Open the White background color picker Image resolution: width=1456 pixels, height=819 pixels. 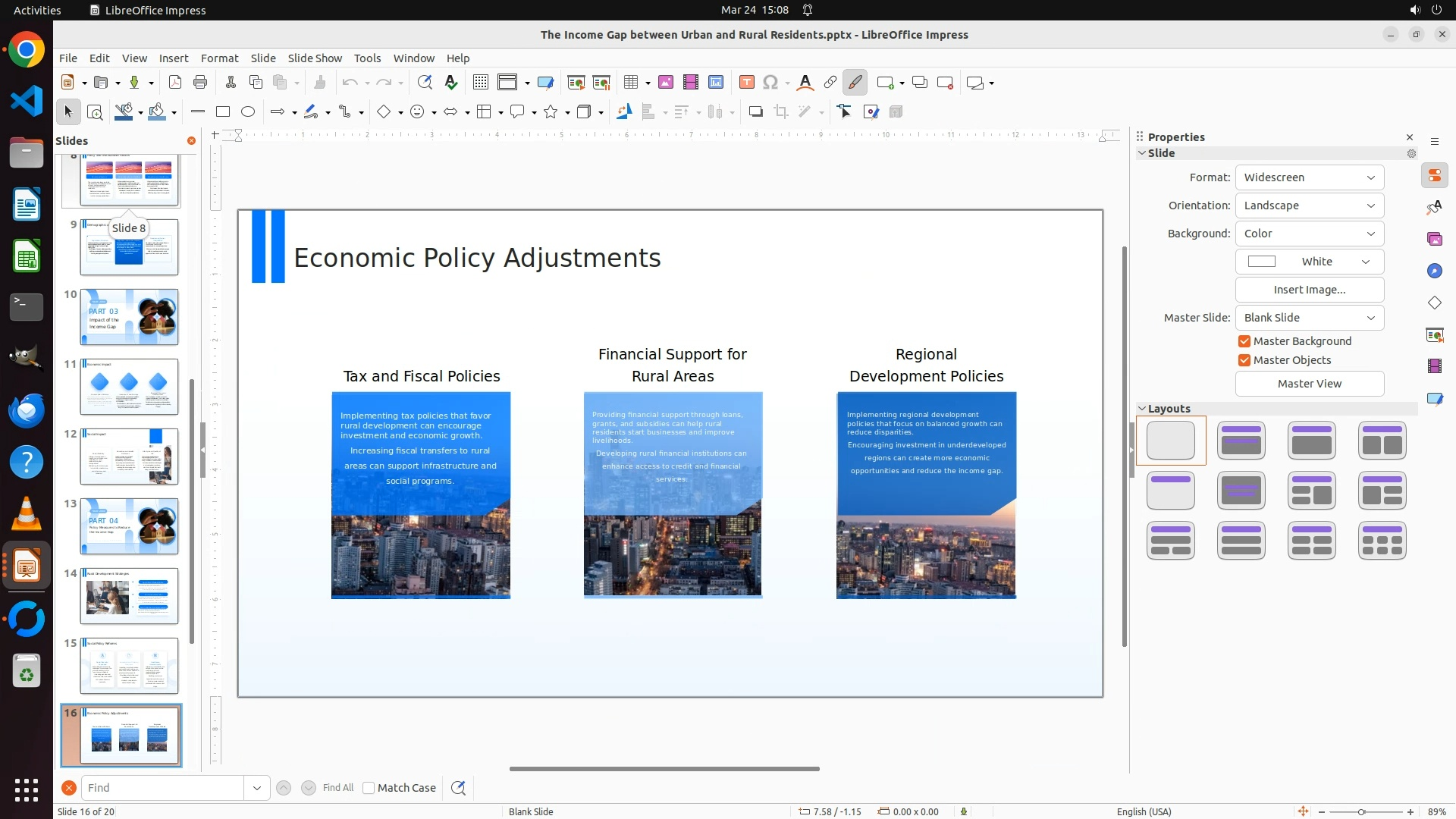coord(1309,262)
